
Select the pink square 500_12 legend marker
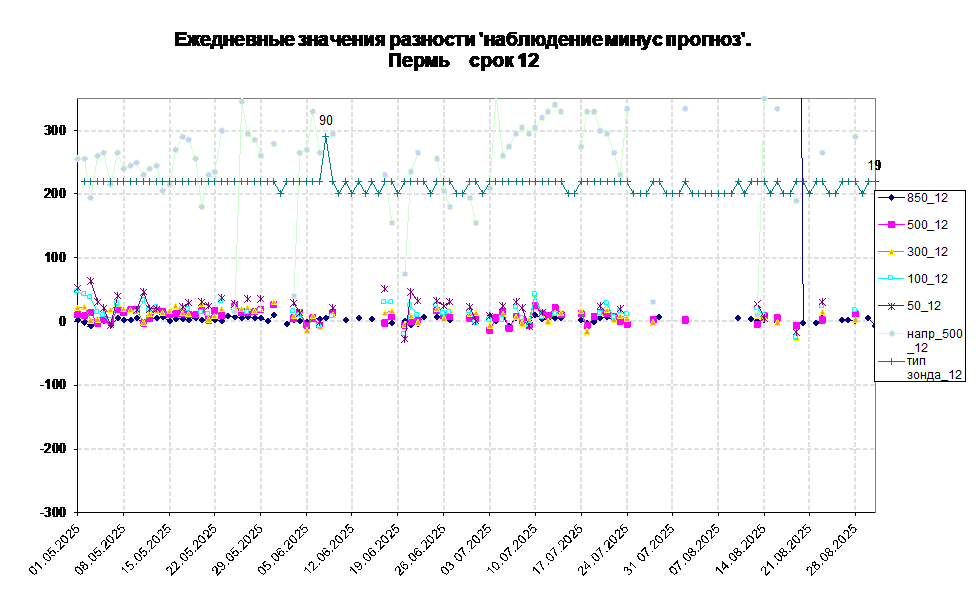(x=890, y=225)
